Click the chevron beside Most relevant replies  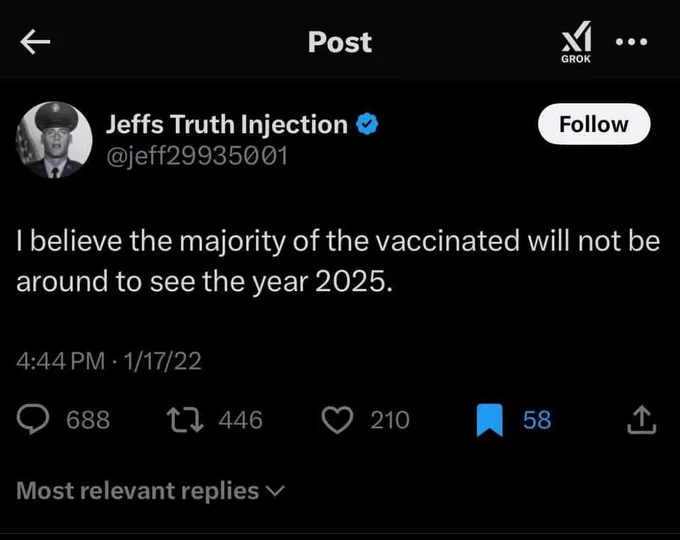click(275, 491)
